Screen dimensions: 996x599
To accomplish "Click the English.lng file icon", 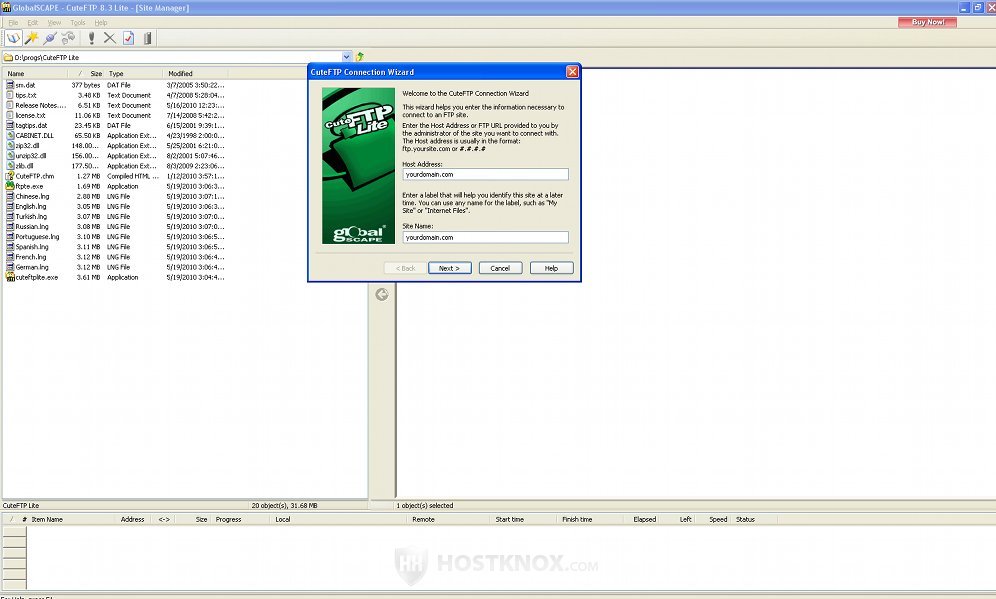I will point(10,206).
